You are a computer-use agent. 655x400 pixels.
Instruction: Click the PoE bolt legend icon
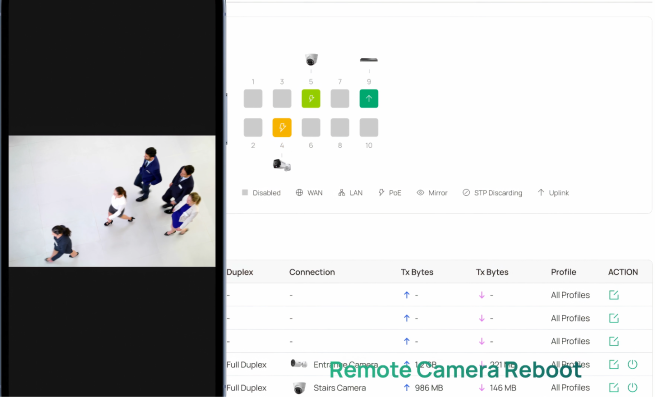[x=381, y=192]
